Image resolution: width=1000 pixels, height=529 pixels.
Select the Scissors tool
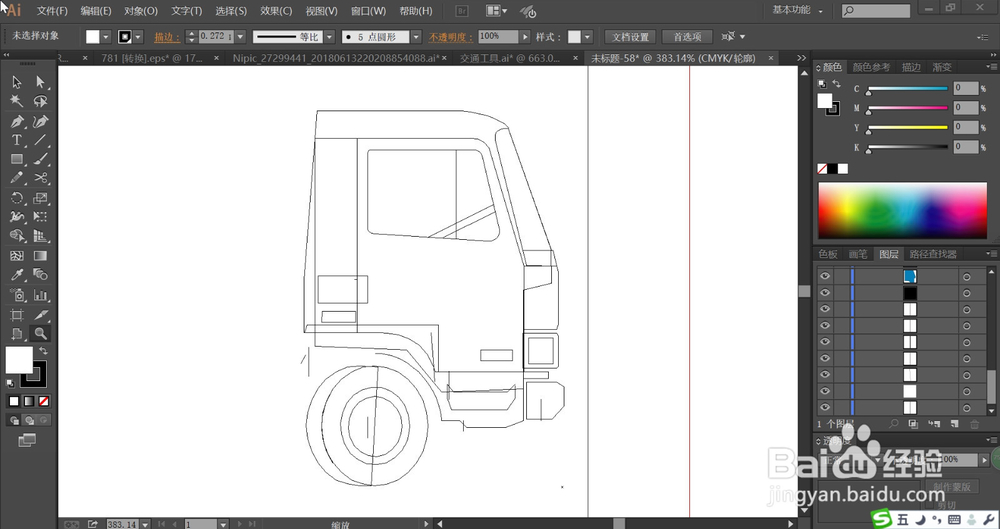pyautogui.click(x=40, y=178)
